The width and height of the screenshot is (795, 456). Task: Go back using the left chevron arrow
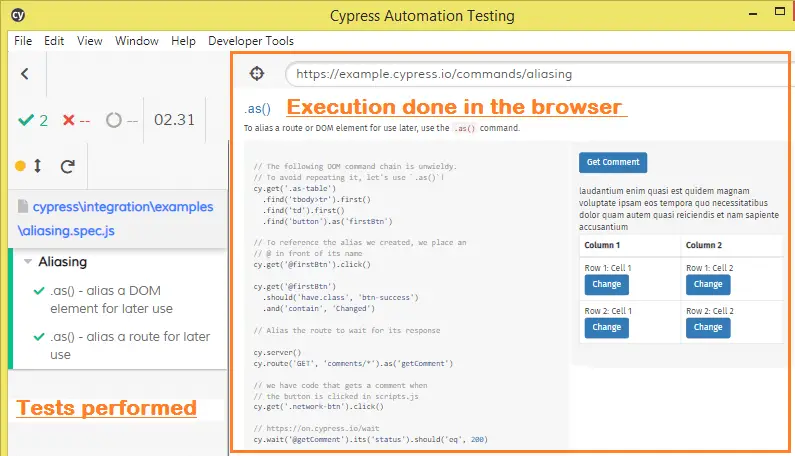tap(24, 74)
